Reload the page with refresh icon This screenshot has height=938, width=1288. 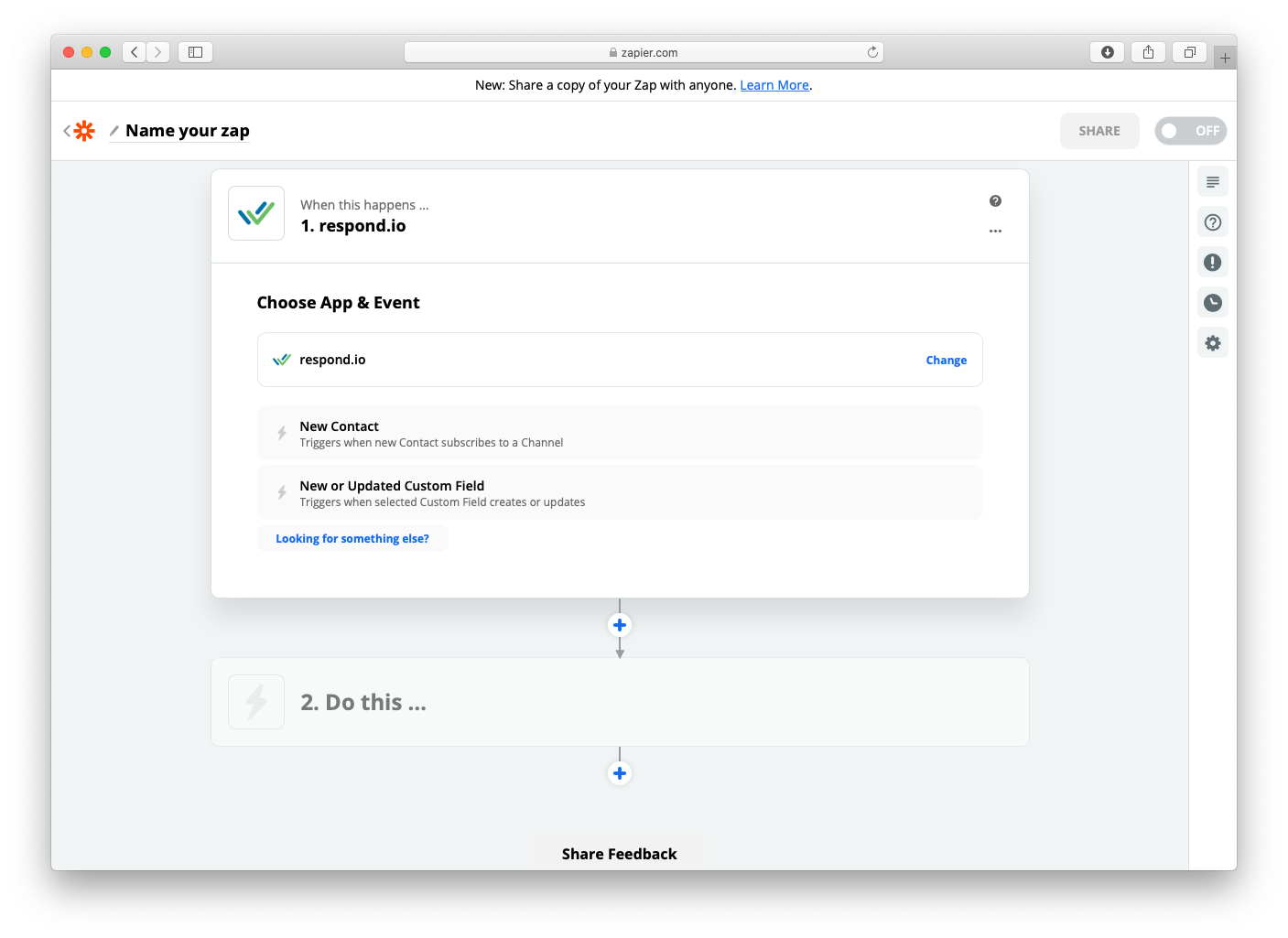[872, 52]
